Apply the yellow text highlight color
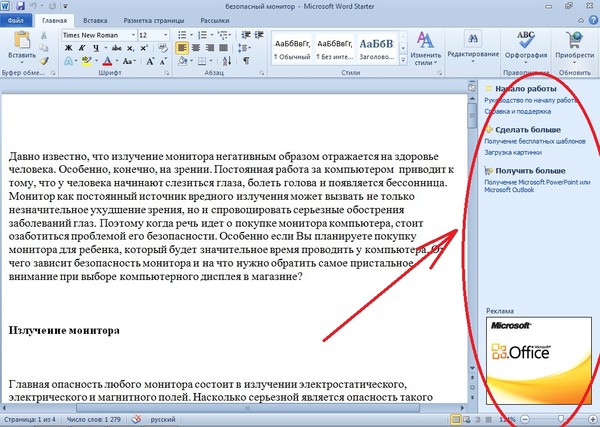This screenshot has height=427, width=600. pyautogui.click(x=86, y=61)
